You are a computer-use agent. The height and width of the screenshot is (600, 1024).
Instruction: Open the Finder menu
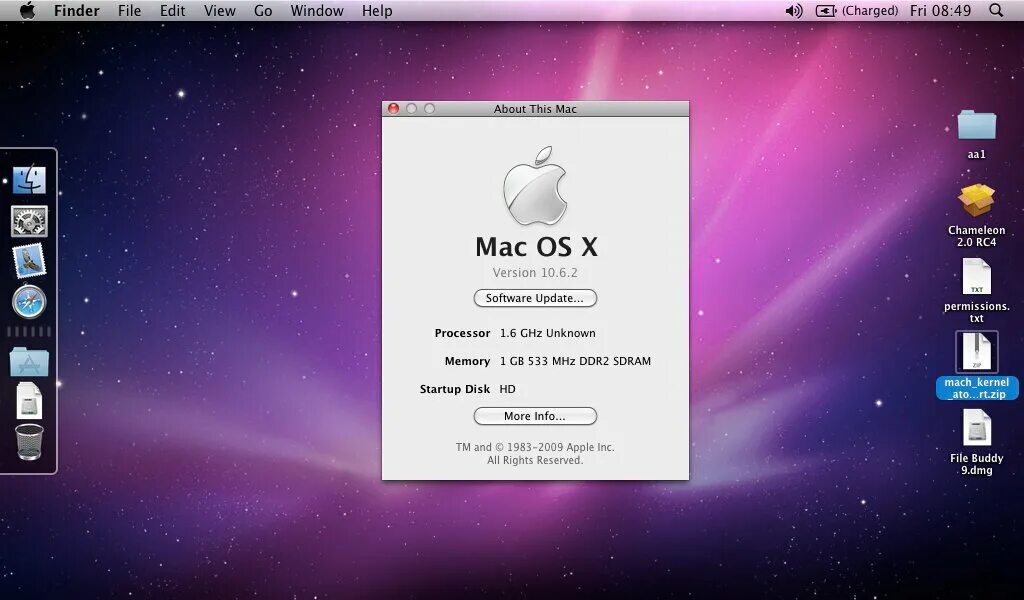point(76,10)
